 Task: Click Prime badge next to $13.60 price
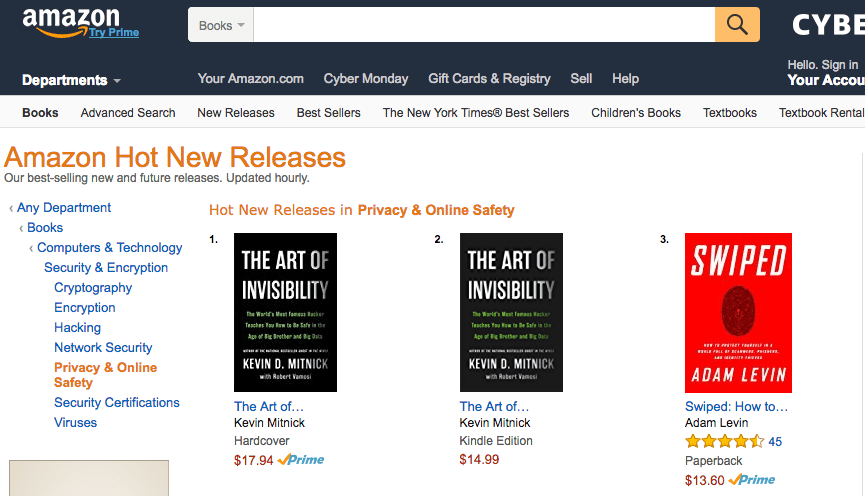[752, 480]
